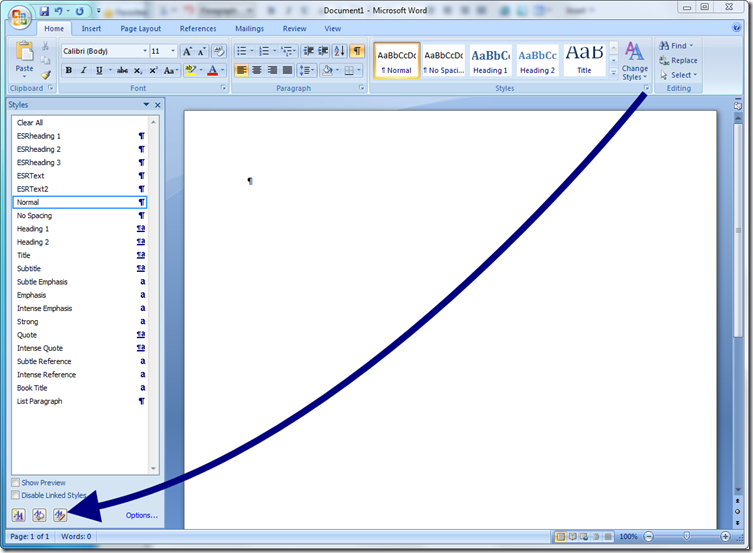Click the Format Painter brush icon
Image resolution: width=753 pixels, height=553 pixels.
(x=46, y=75)
